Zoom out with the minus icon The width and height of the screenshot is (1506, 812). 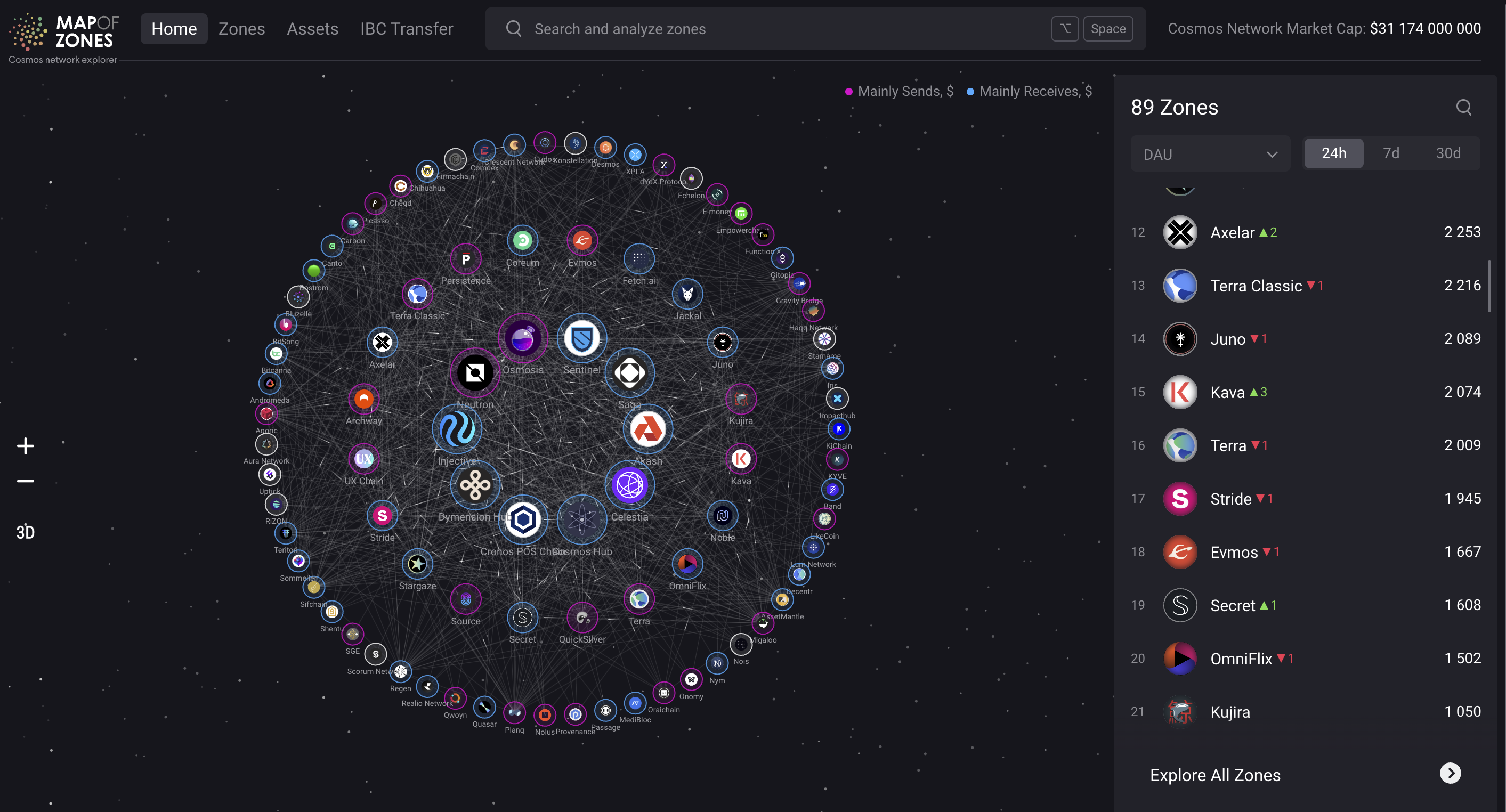25,481
